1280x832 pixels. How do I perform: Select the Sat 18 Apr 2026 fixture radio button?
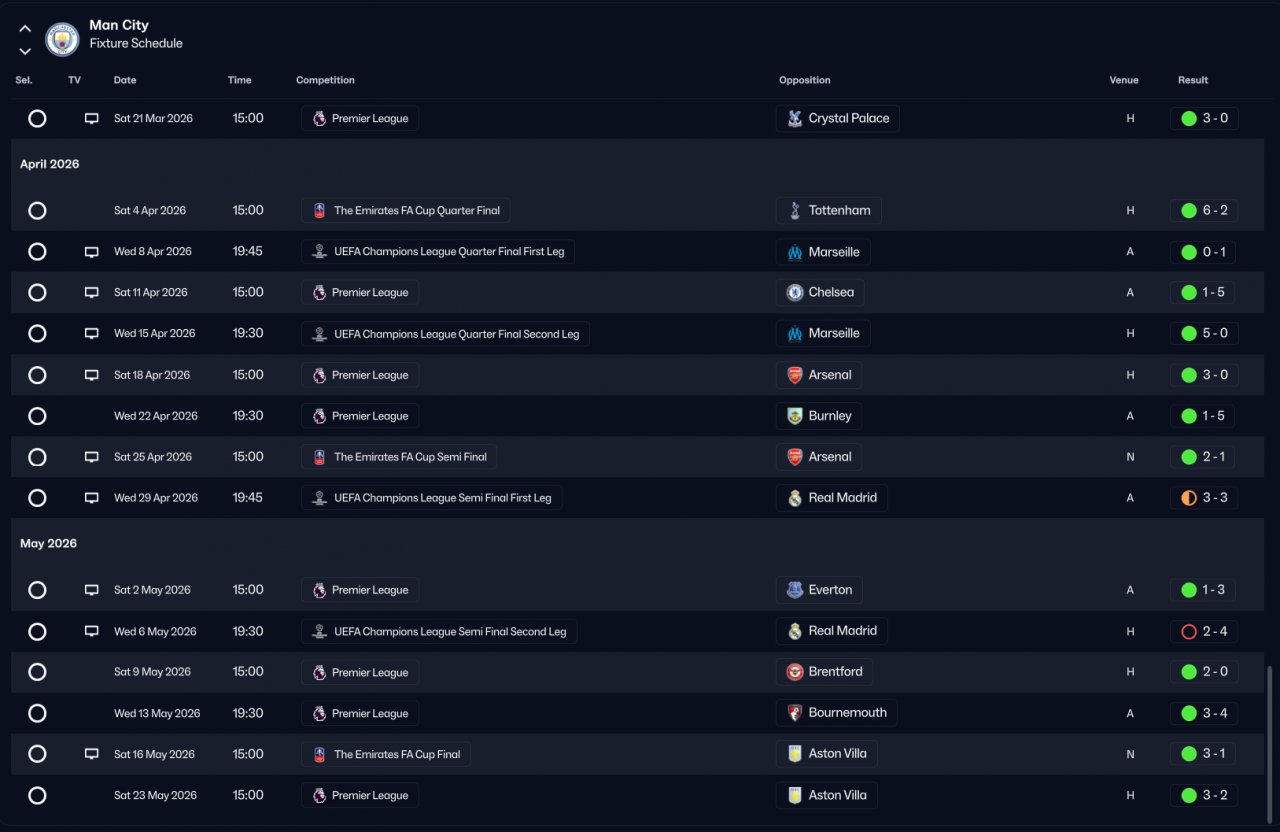point(37,375)
